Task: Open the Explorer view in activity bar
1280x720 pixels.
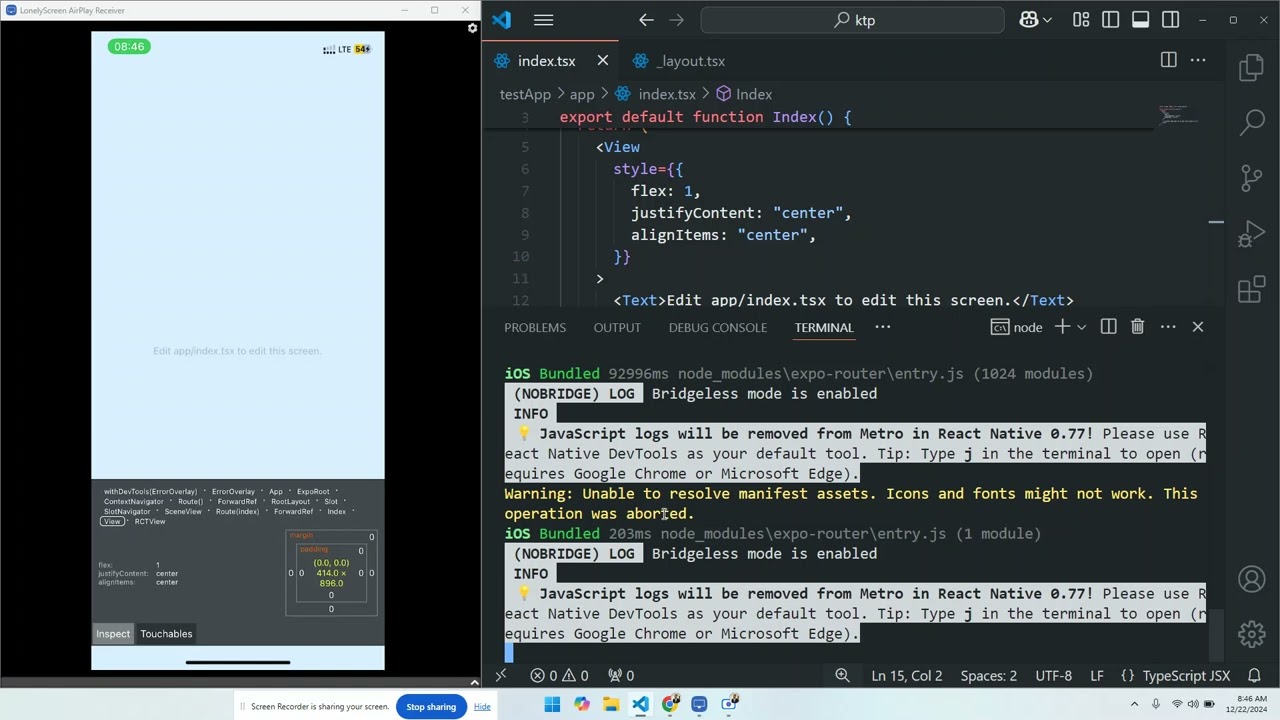Action: pyautogui.click(x=1252, y=68)
